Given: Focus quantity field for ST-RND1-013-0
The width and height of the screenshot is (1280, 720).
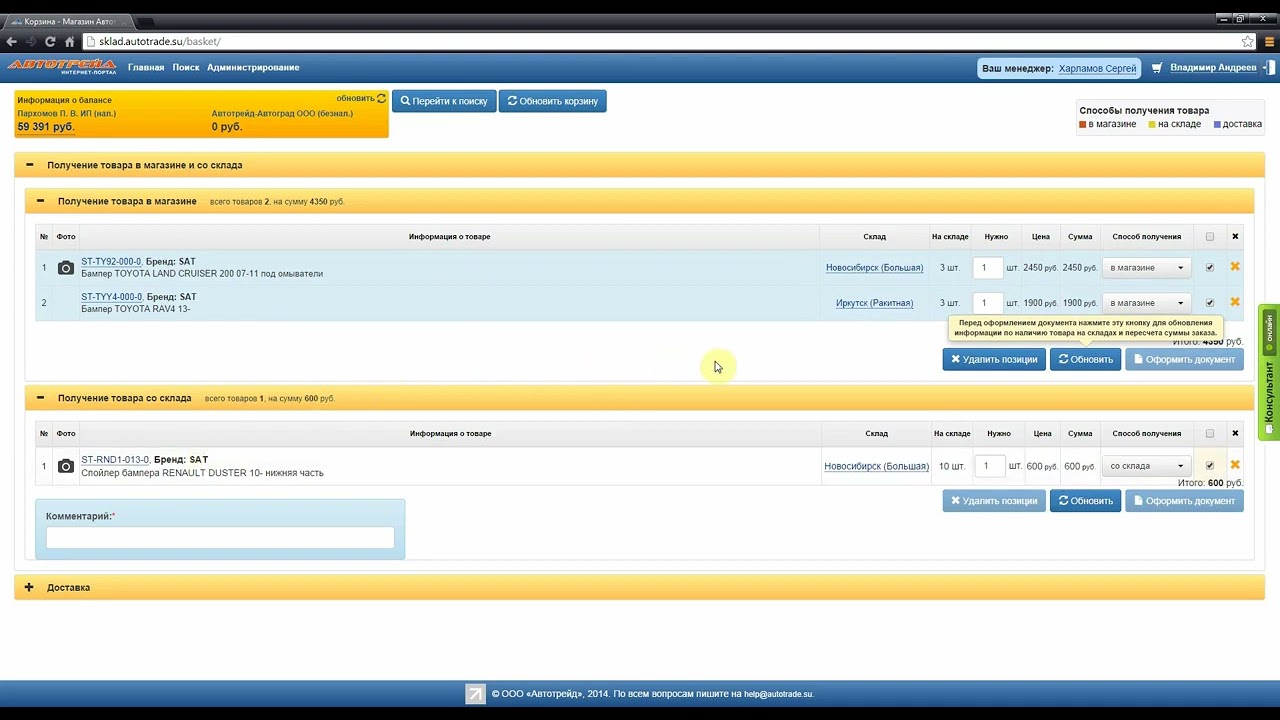Looking at the screenshot, I should (x=989, y=466).
